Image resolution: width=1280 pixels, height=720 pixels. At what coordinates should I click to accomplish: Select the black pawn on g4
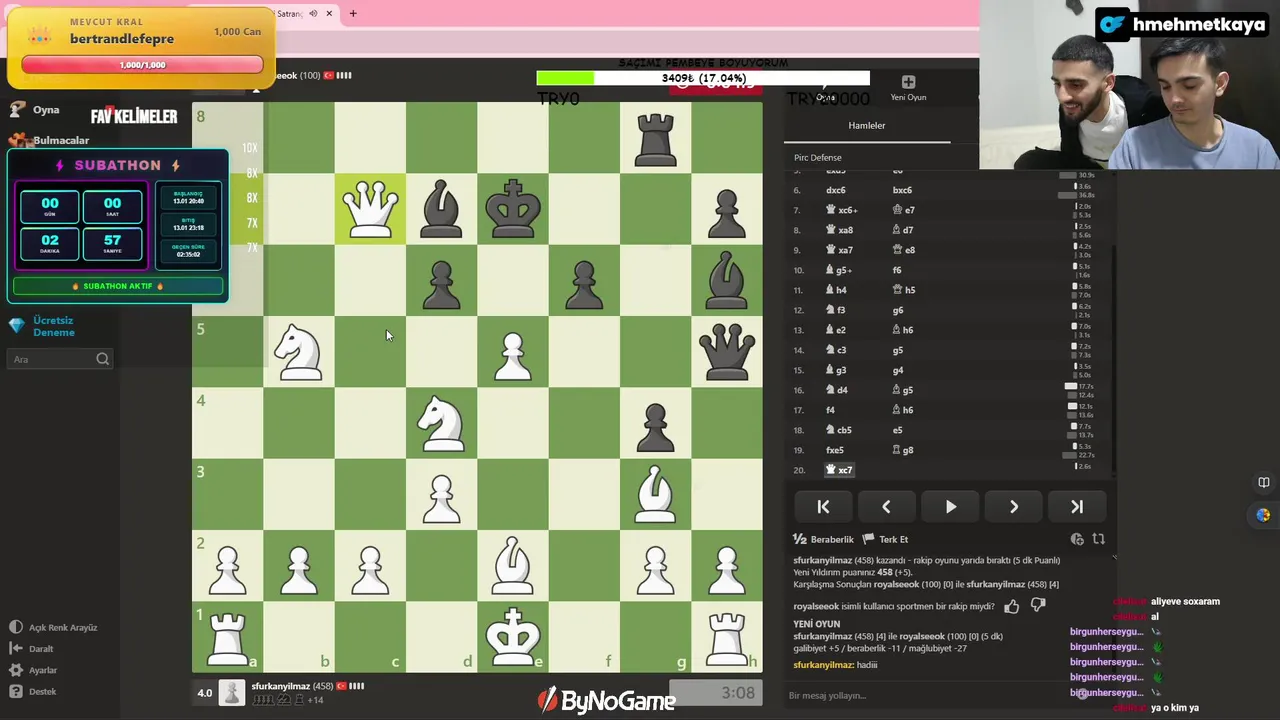click(x=655, y=423)
